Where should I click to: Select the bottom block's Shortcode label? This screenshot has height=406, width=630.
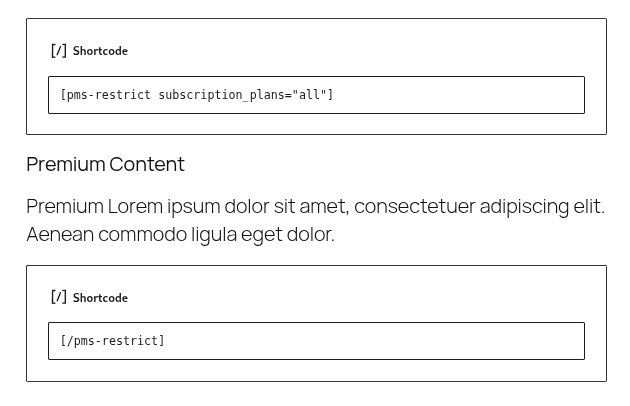100,298
